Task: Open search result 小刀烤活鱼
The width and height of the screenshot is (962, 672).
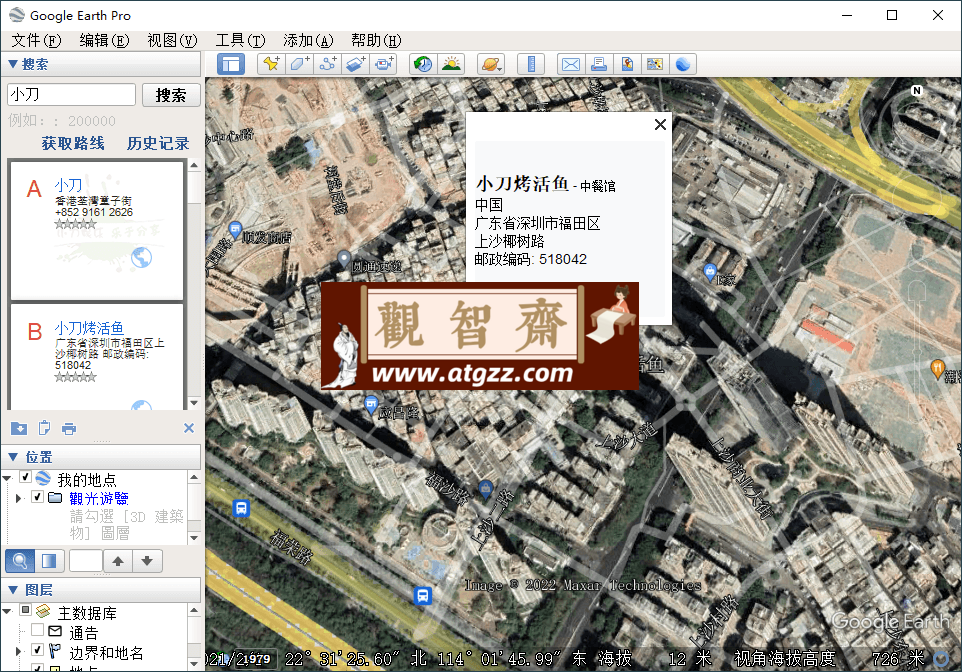Action: (89, 328)
